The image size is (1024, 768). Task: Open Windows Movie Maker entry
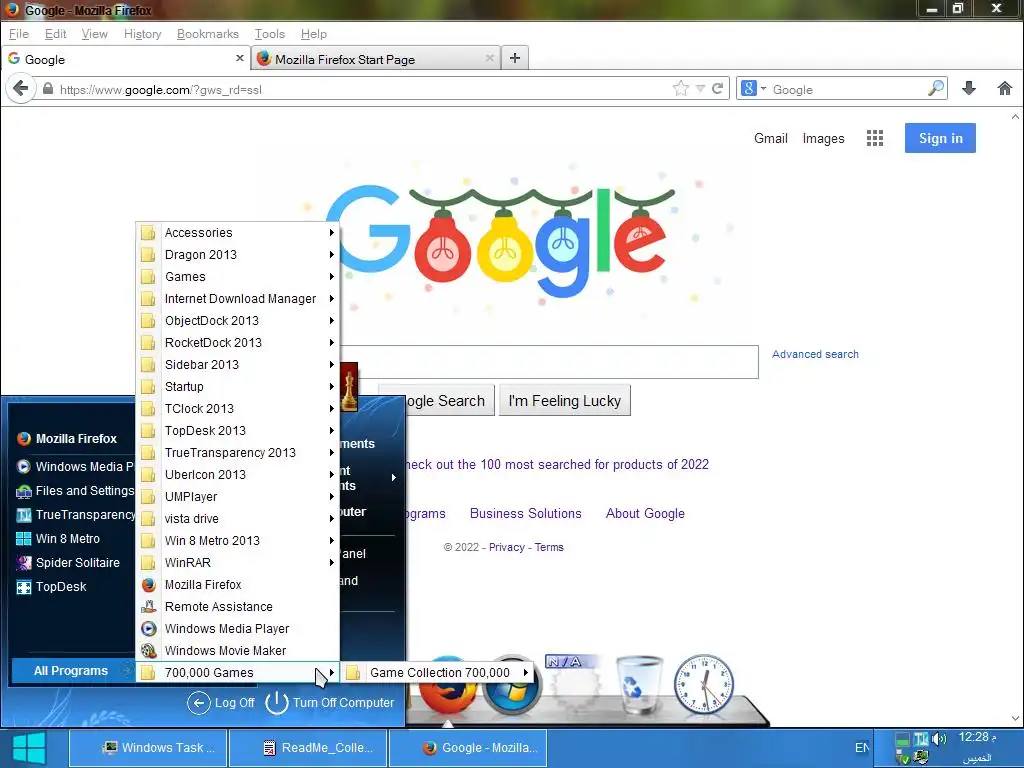238,650
